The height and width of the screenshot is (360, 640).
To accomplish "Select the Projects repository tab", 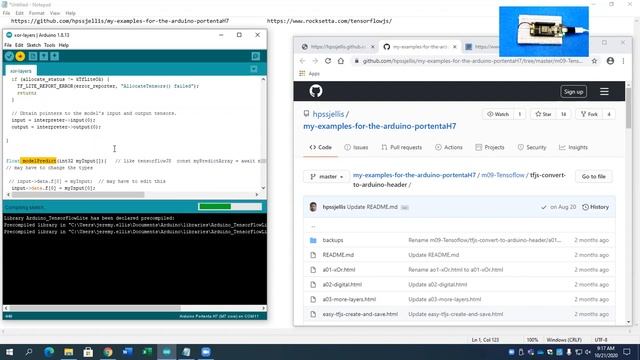I will coord(490,147).
